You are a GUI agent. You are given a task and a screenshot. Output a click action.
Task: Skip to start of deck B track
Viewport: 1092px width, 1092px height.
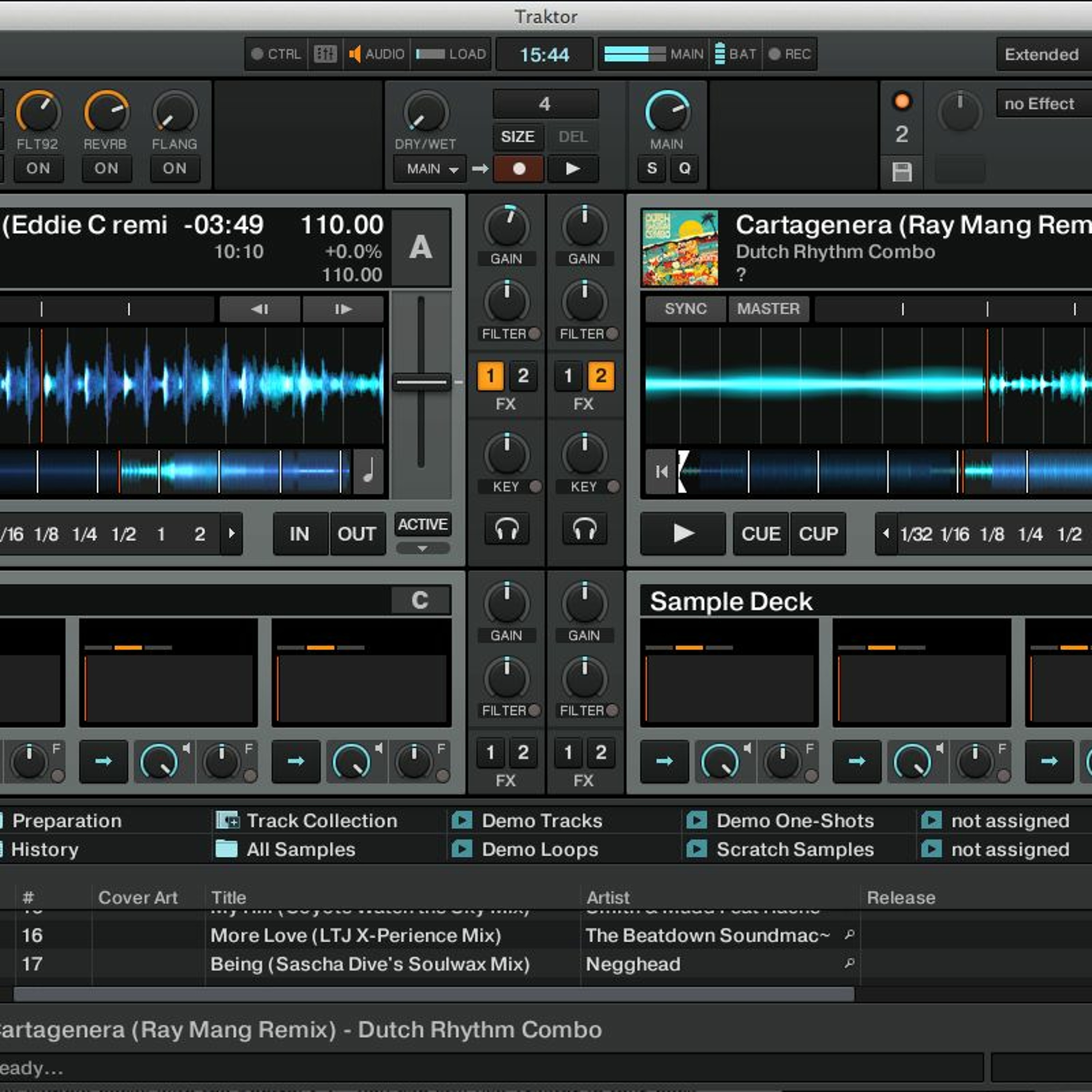[x=661, y=471]
